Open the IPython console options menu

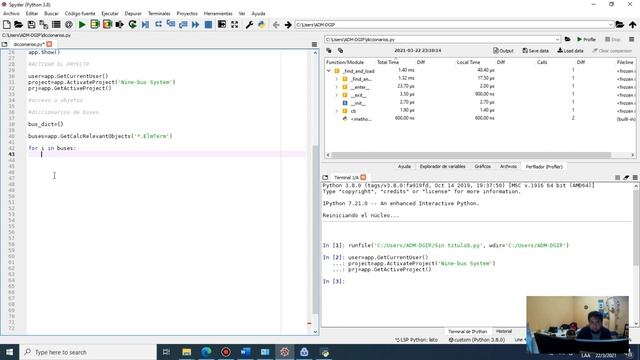pos(635,178)
